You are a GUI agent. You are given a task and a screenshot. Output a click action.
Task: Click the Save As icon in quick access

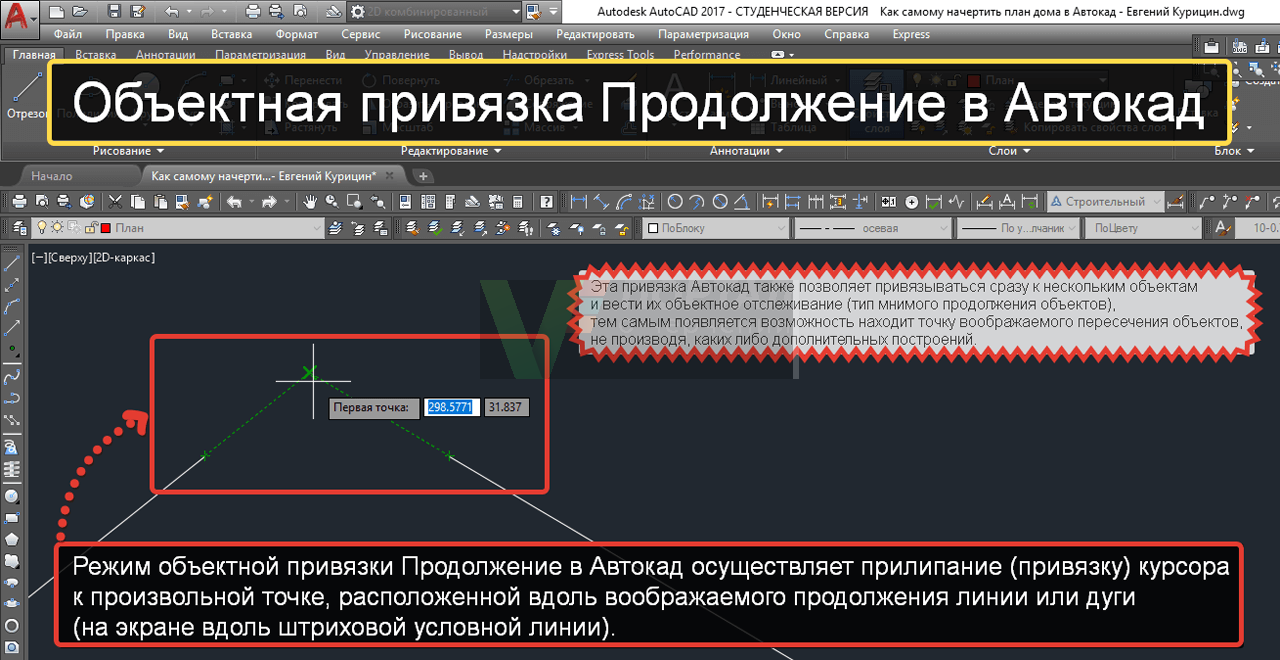coord(137,12)
